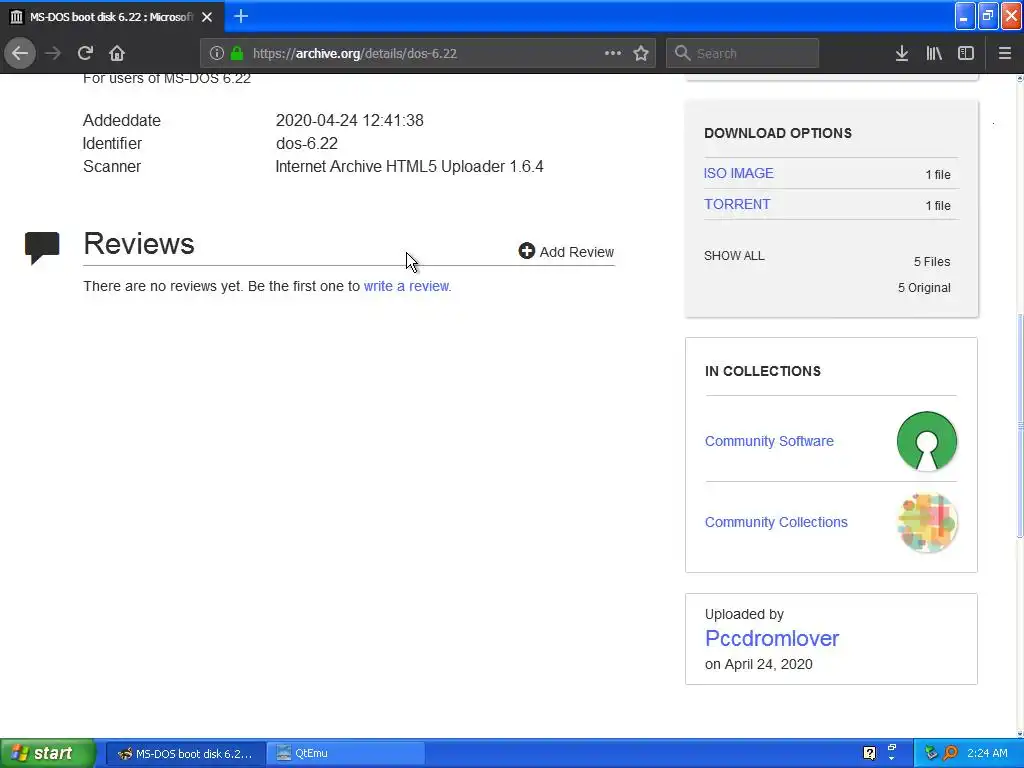Restore down the browser window
This screenshot has height=768, width=1024.
coord(987,16)
